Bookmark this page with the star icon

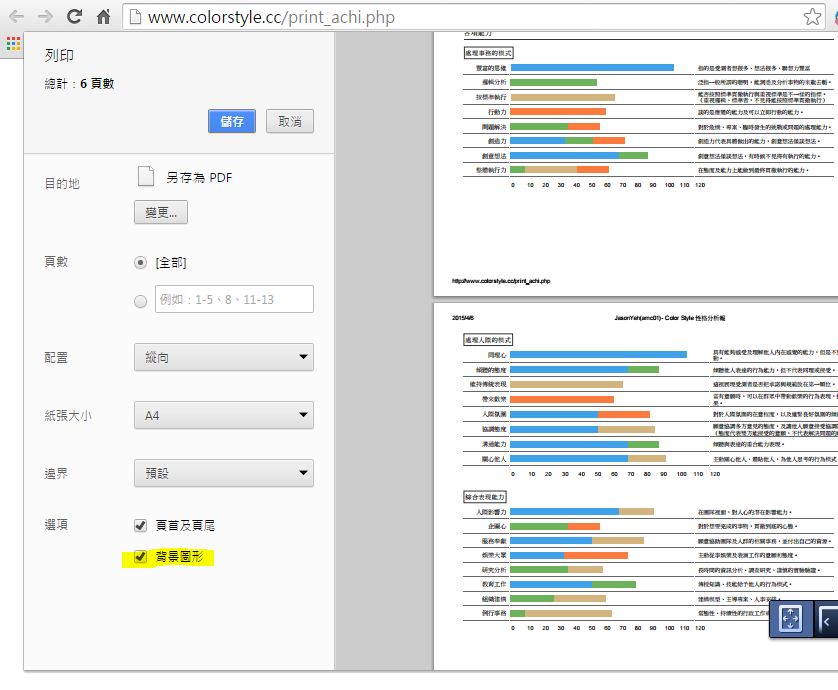pos(812,17)
